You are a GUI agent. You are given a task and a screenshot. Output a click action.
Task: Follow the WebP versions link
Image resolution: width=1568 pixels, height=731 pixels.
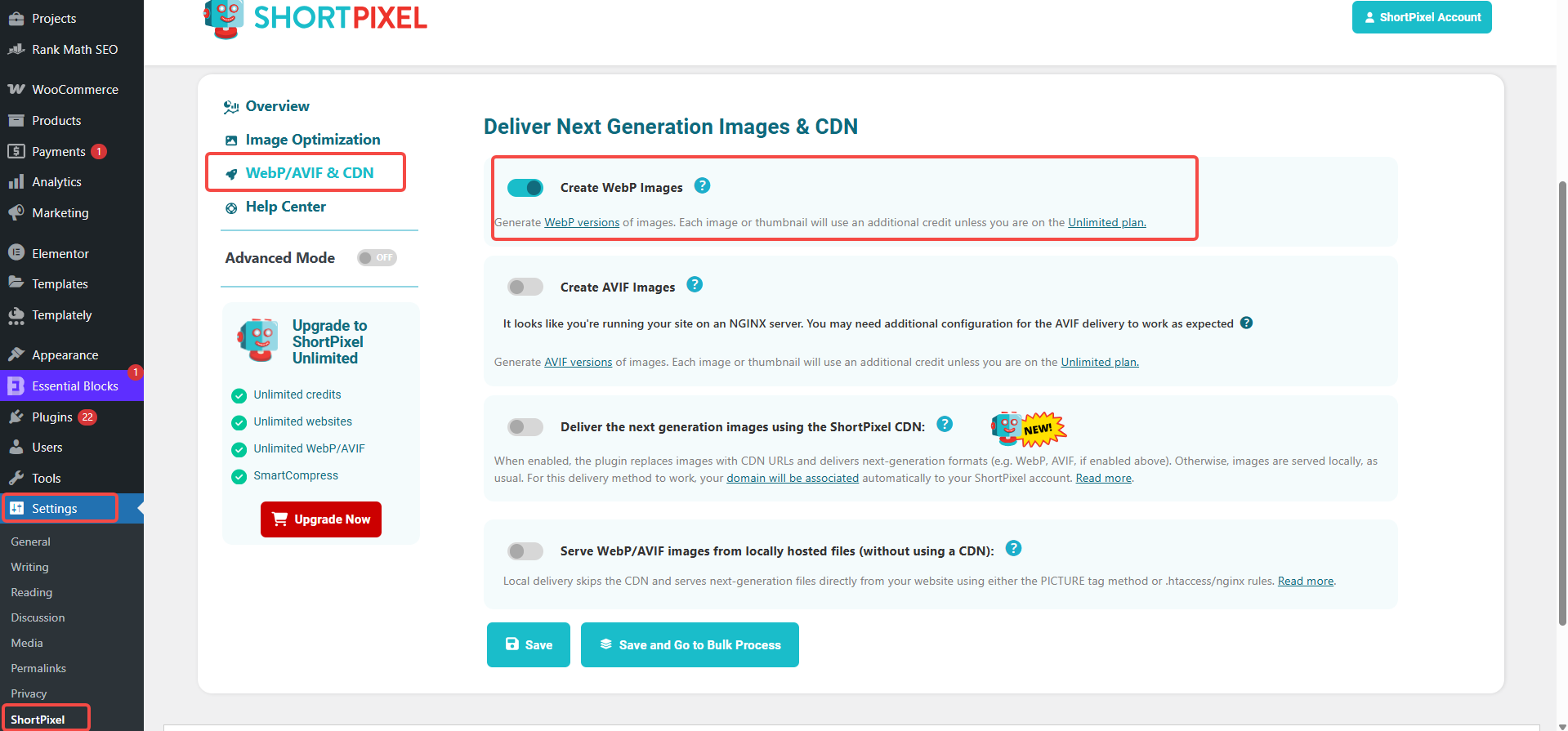(x=582, y=222)
